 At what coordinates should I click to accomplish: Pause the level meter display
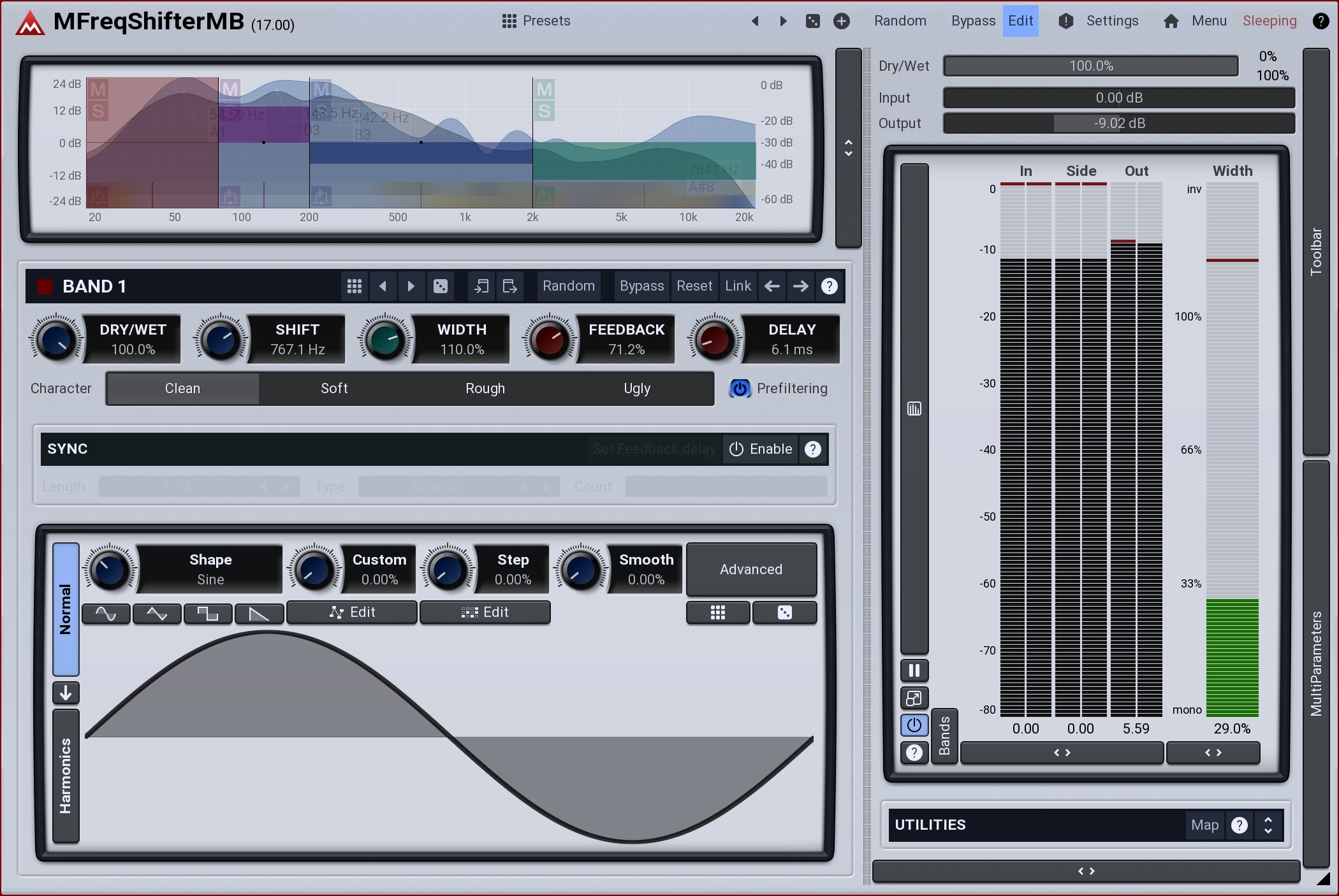click(914, 670)
